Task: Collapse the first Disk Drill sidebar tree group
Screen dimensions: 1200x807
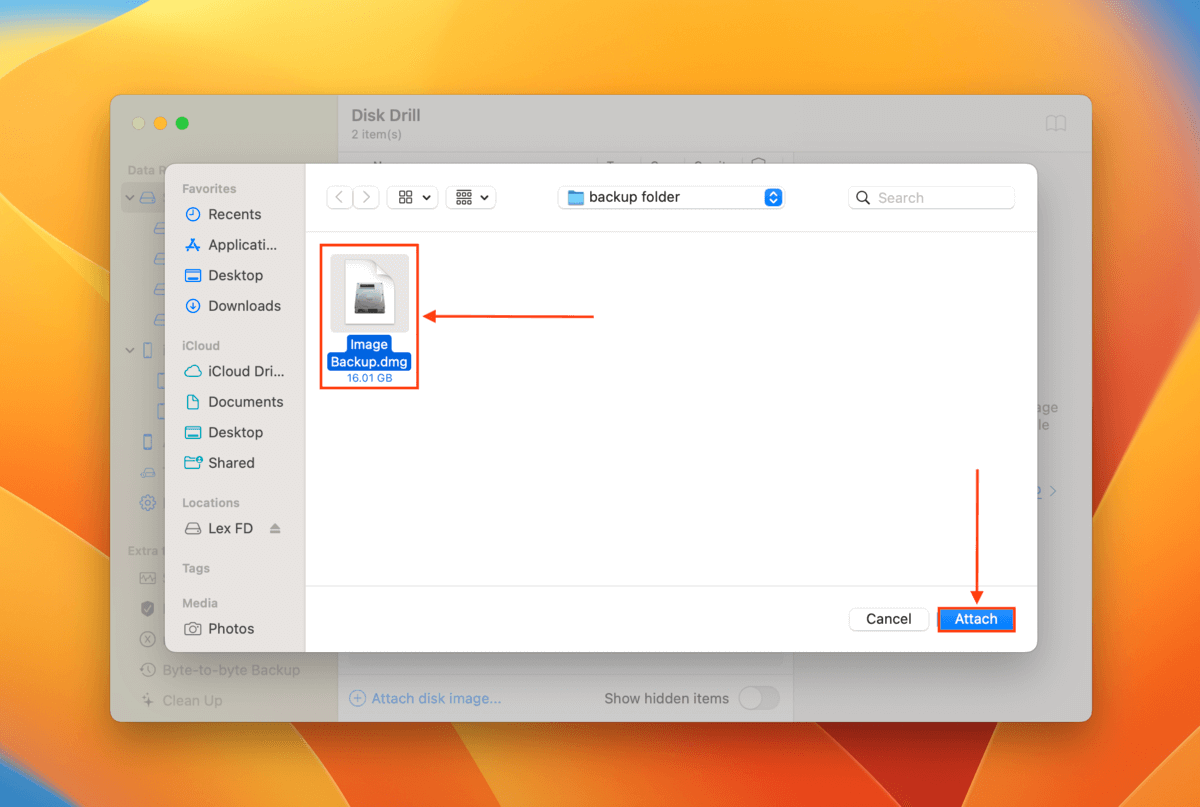Action: click(x=130, y=198)
